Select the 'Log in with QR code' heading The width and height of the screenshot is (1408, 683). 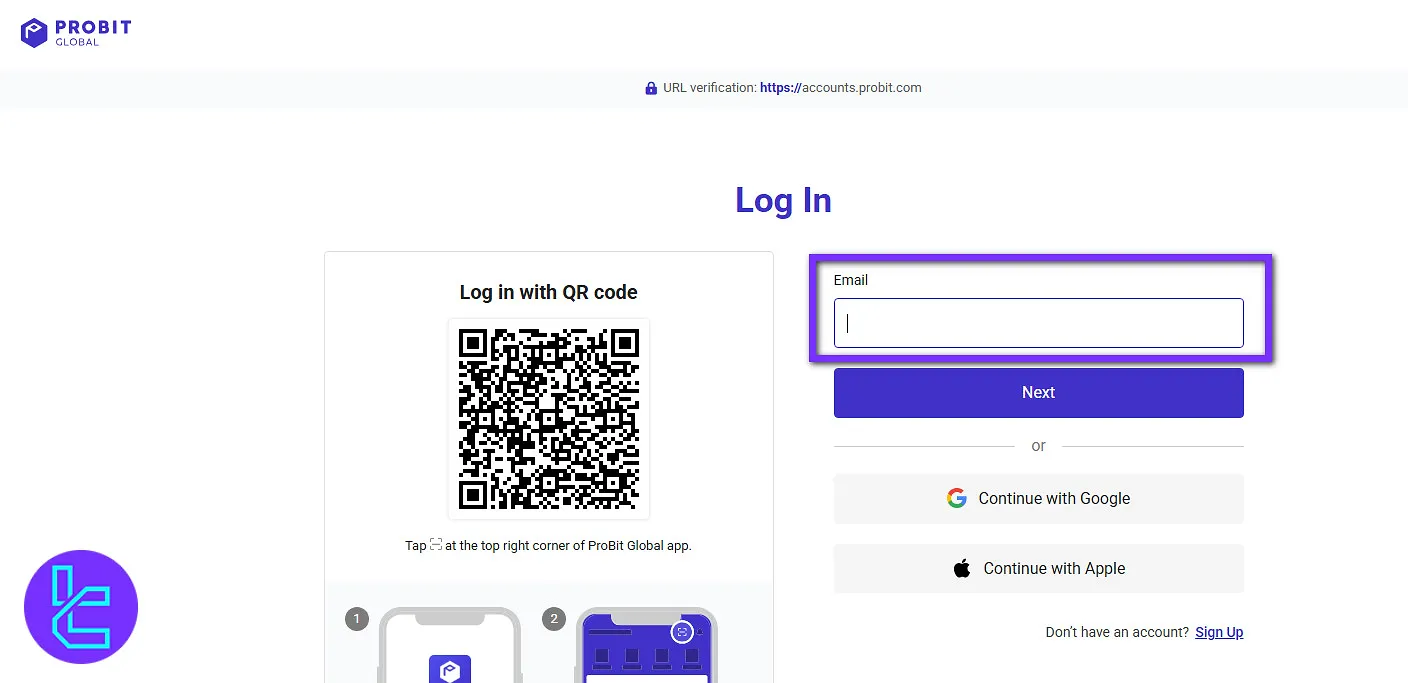[x=548, y=292]
